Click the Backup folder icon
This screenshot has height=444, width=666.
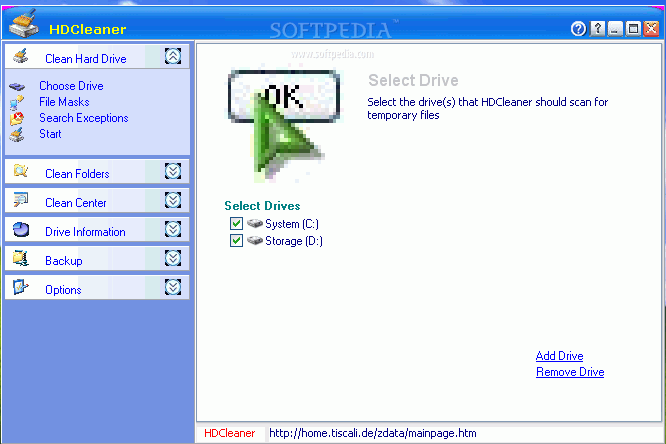pyautogui.click(x=20, y=258)
